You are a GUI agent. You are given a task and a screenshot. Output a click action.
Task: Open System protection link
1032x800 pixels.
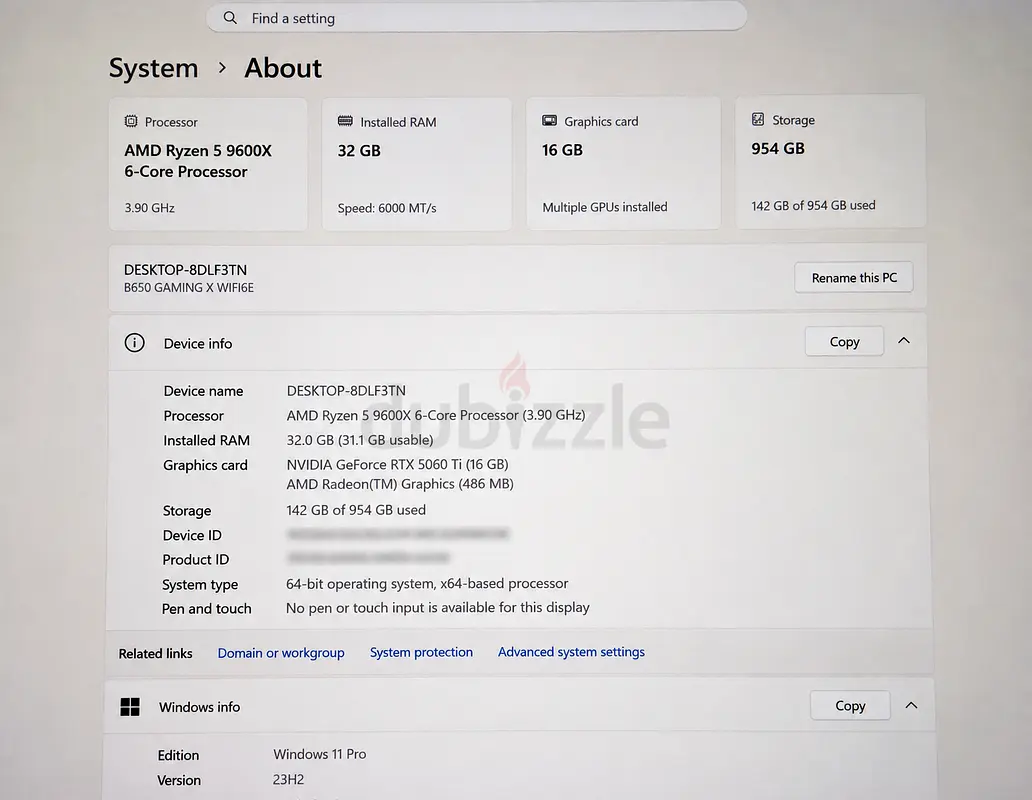(x=421, y=652)
